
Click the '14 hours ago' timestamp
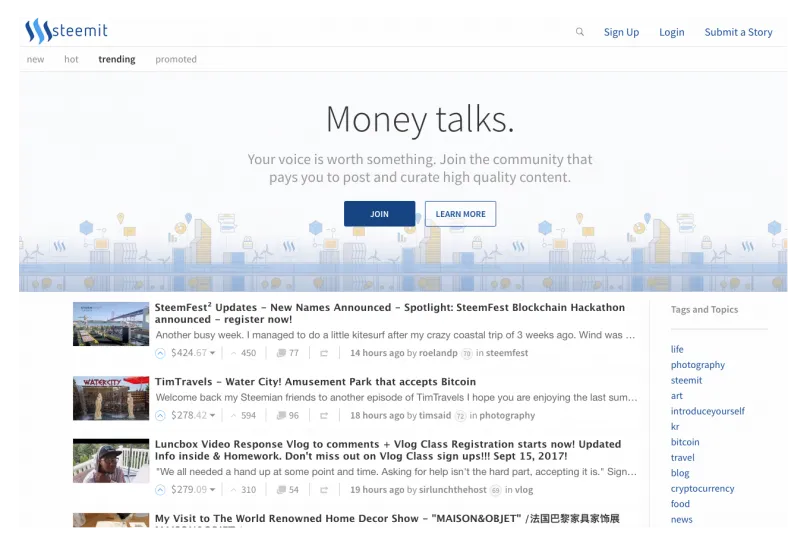pos(377,353)
